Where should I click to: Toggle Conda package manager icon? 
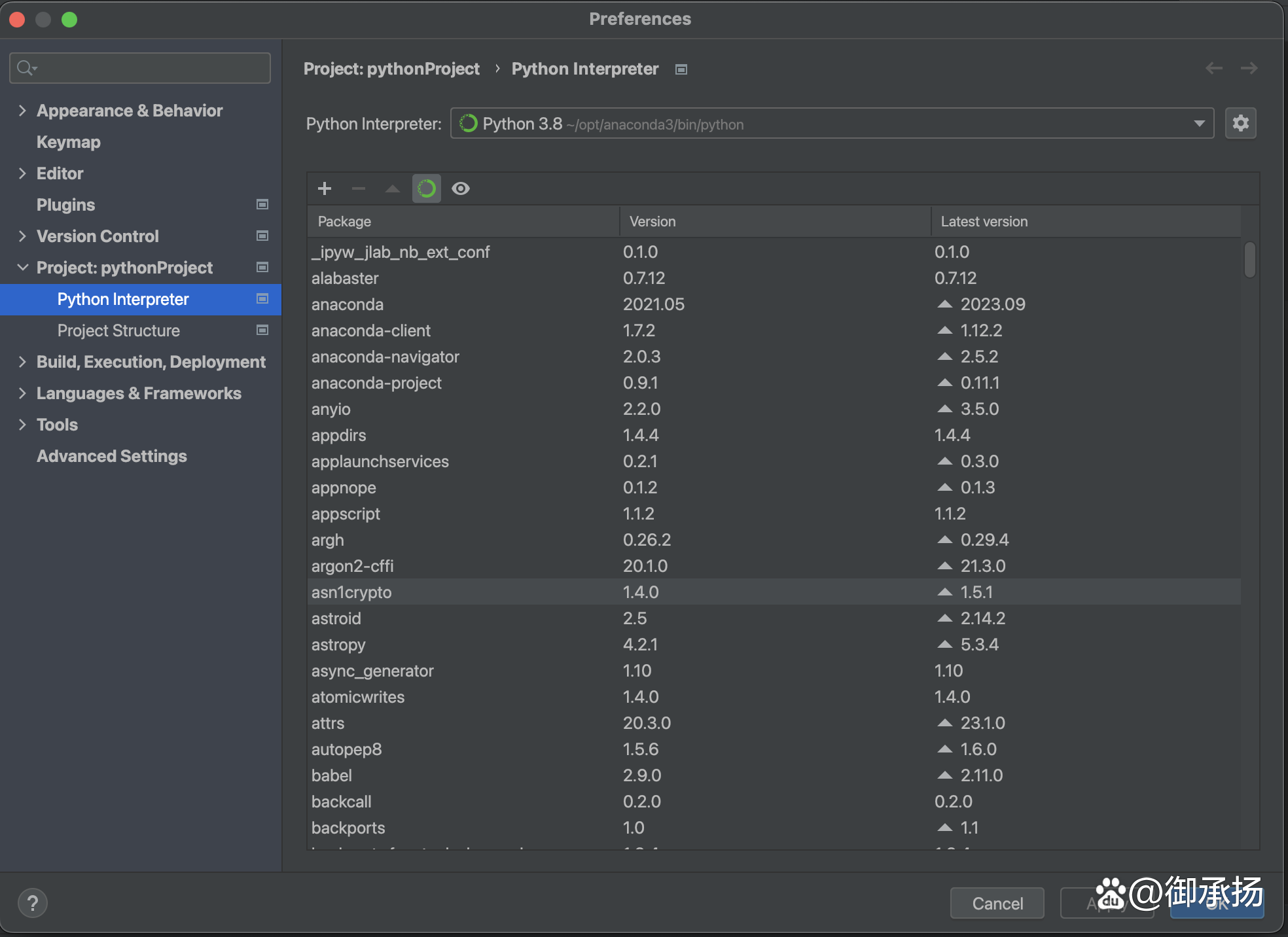pos(427,189)
